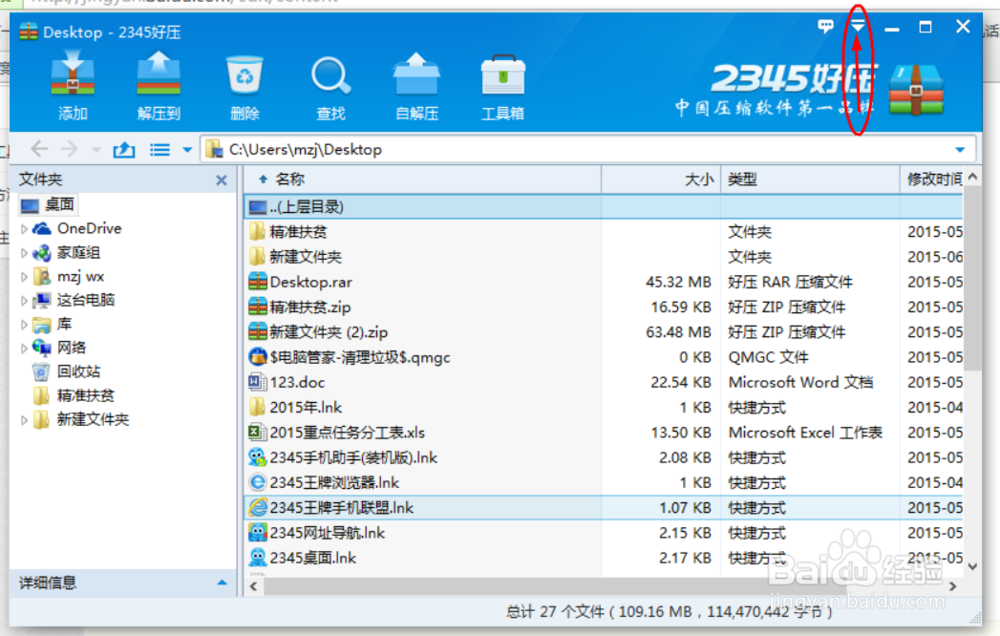Click the 123.doc Word document icon
The width and height of the screenshot is (1000, 636).
click(x=258, y=382)
